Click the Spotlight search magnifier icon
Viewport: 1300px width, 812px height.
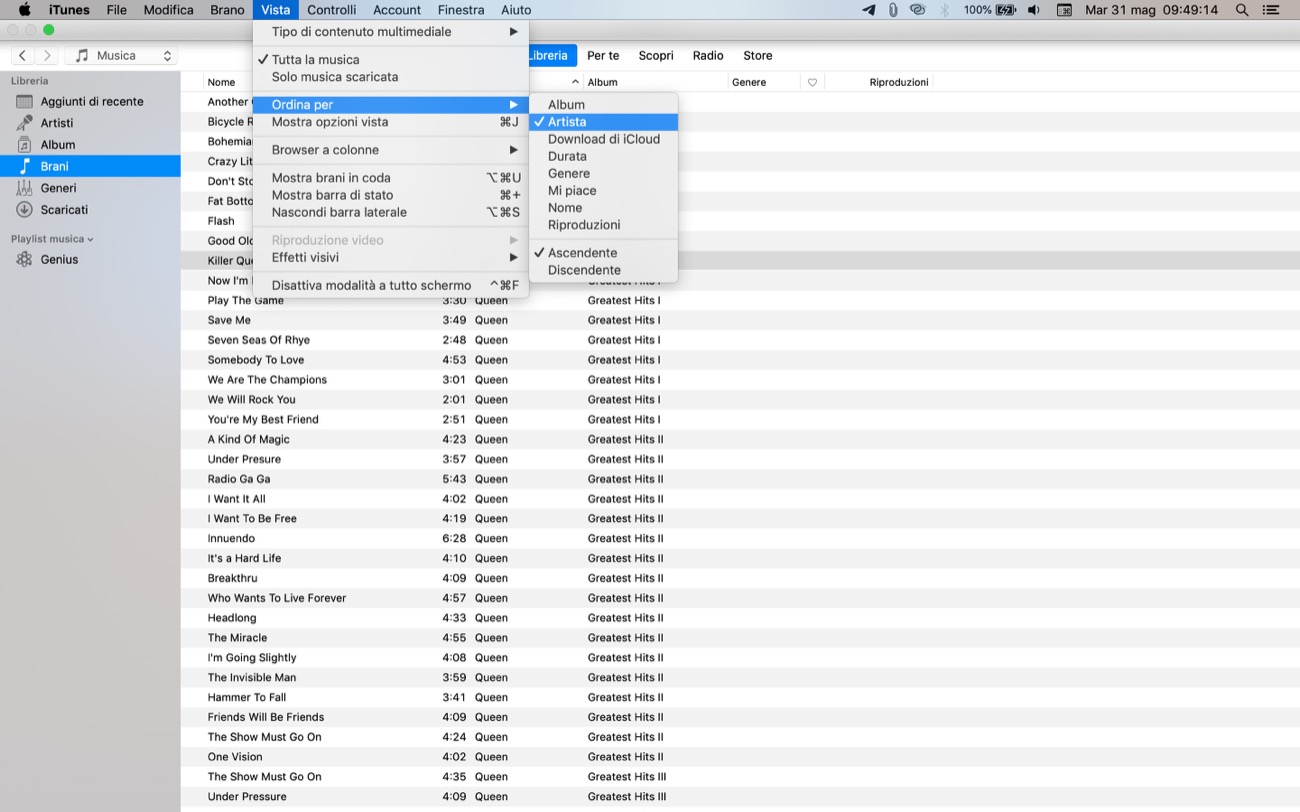click(x=1242, y=10)
